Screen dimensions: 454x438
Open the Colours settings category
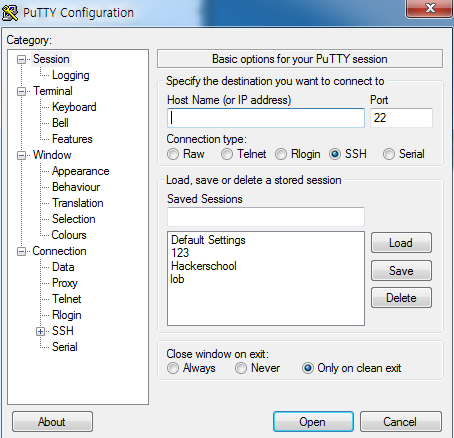(x=69, y=235)
